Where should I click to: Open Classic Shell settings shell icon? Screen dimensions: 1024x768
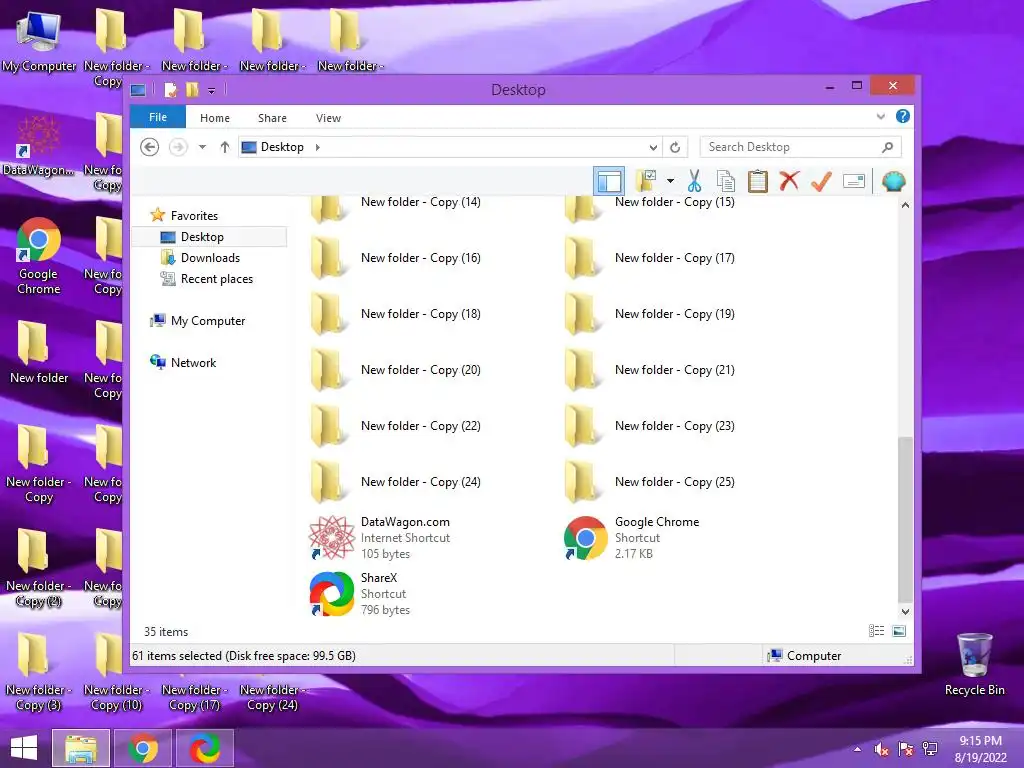click(893, 181)
